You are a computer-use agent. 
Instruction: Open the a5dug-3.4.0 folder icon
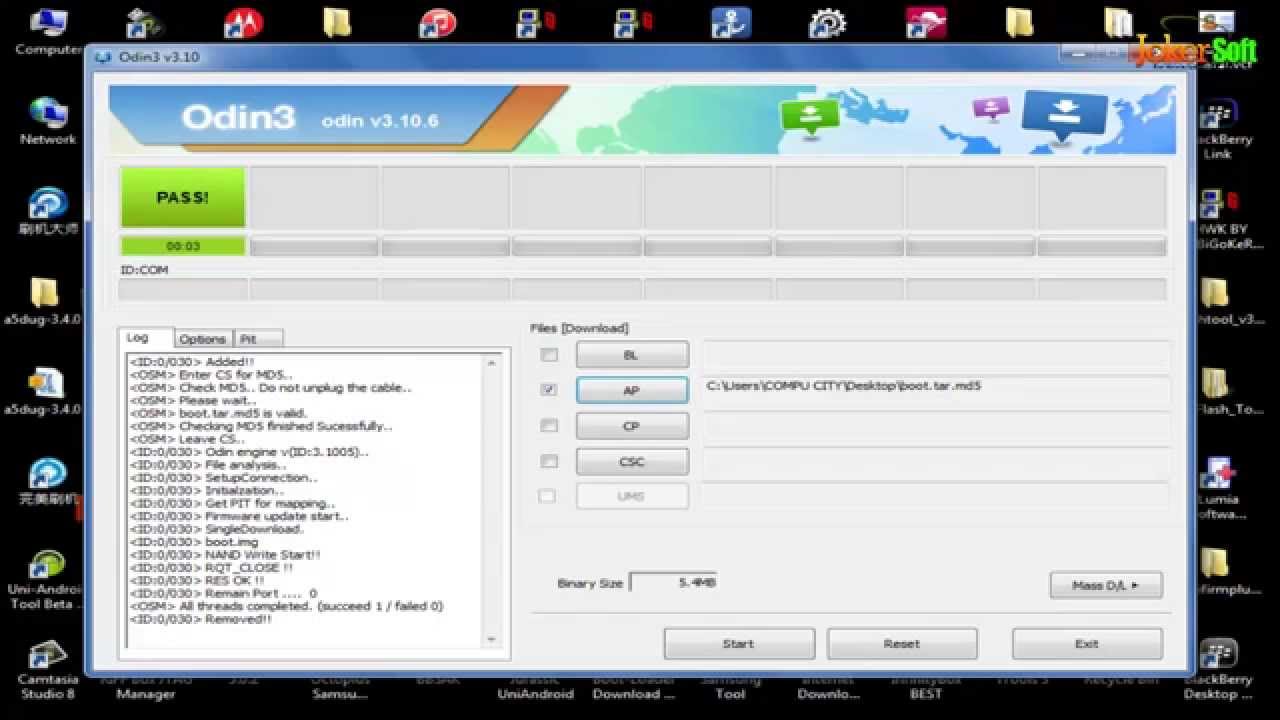pyautogui.click(x=45, y=300)
